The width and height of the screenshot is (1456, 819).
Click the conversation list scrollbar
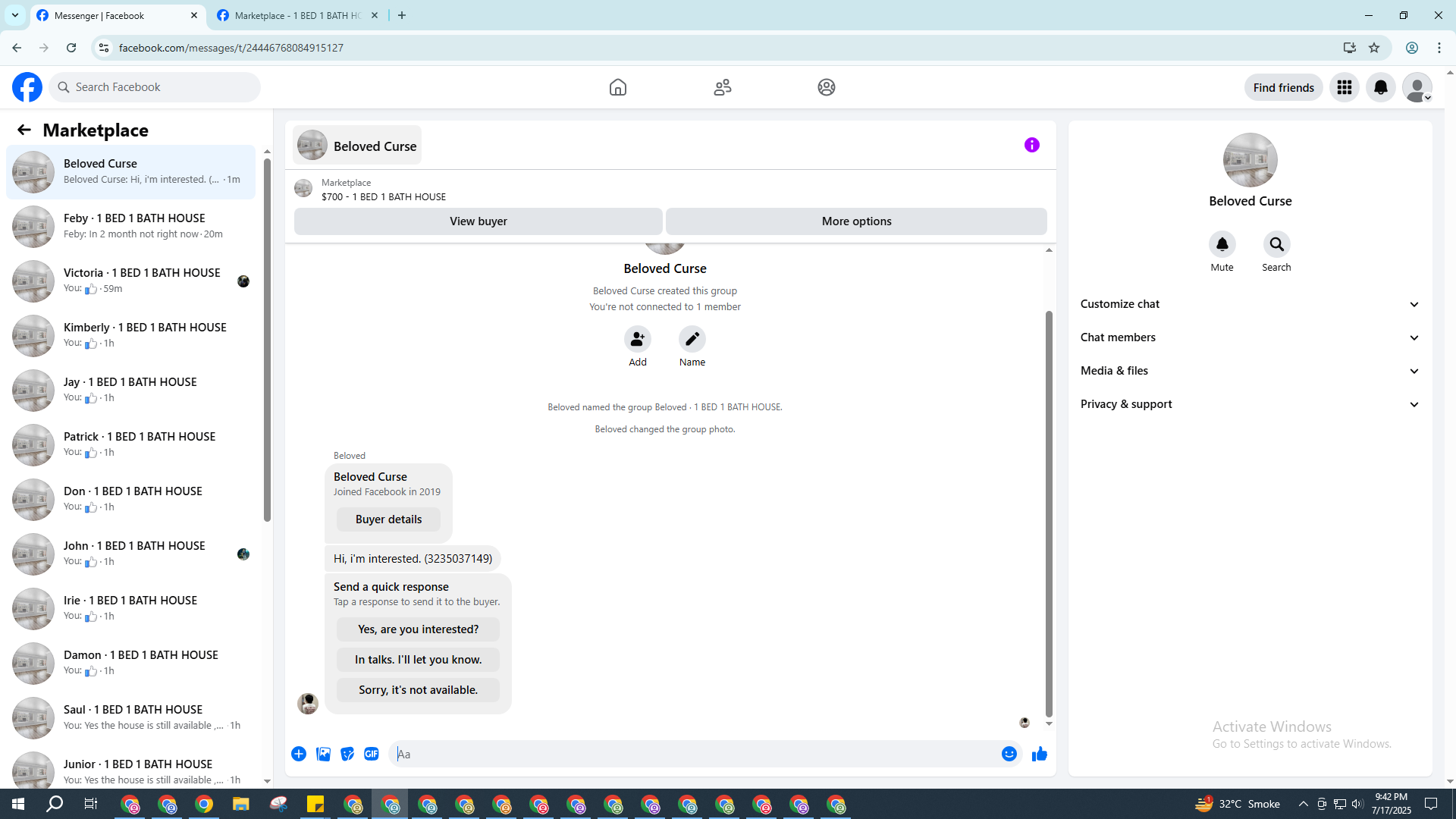pyautogui.click(x=267, y=340)
